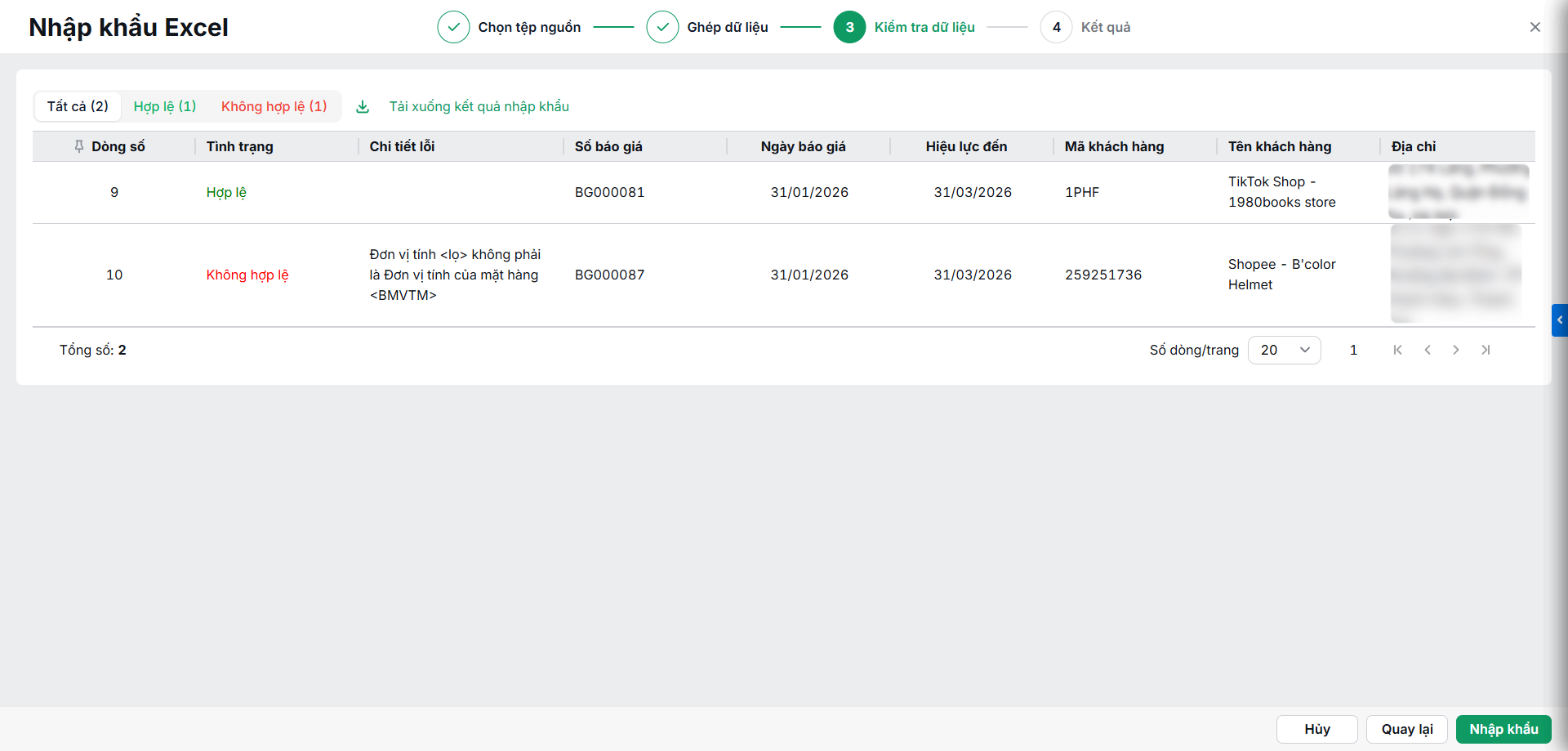The height and width of the screenshot is (751, 1568).
Task: Click the Chọn tệp nguồn step label
Action: [x=529, y=27]
